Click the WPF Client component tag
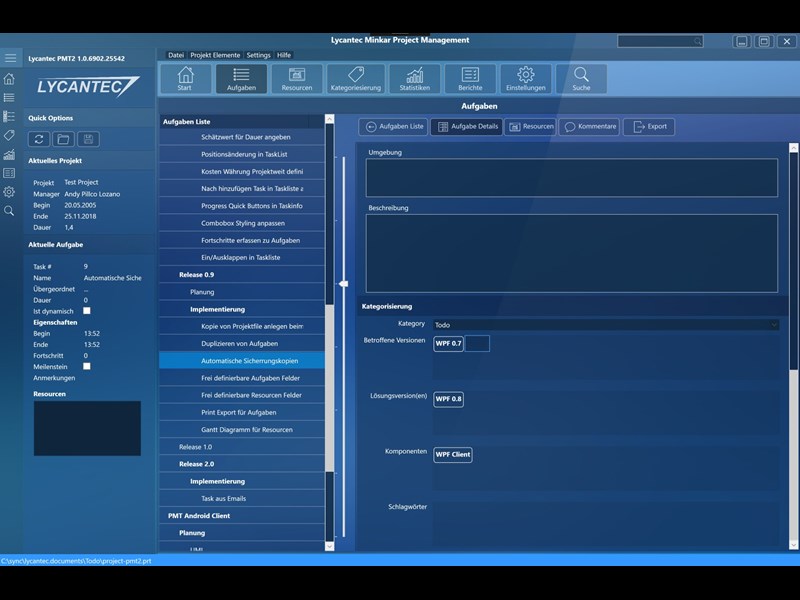This screenshot has width=800, height=600. pos(453,455)
